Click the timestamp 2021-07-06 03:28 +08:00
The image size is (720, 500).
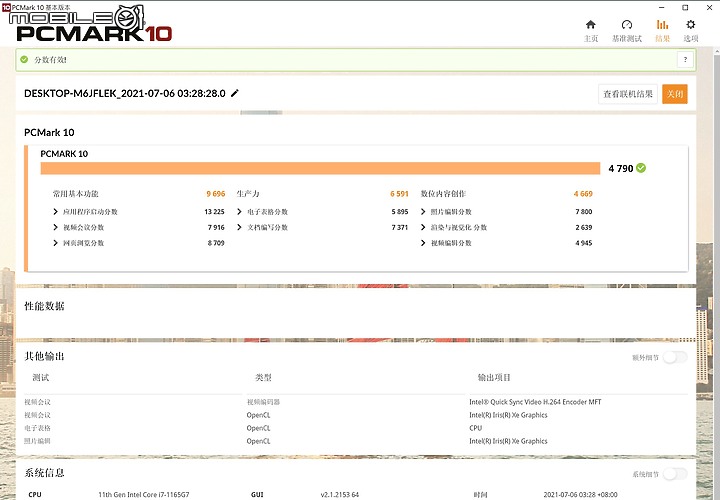pyautogui.click(x=580, y=494)
